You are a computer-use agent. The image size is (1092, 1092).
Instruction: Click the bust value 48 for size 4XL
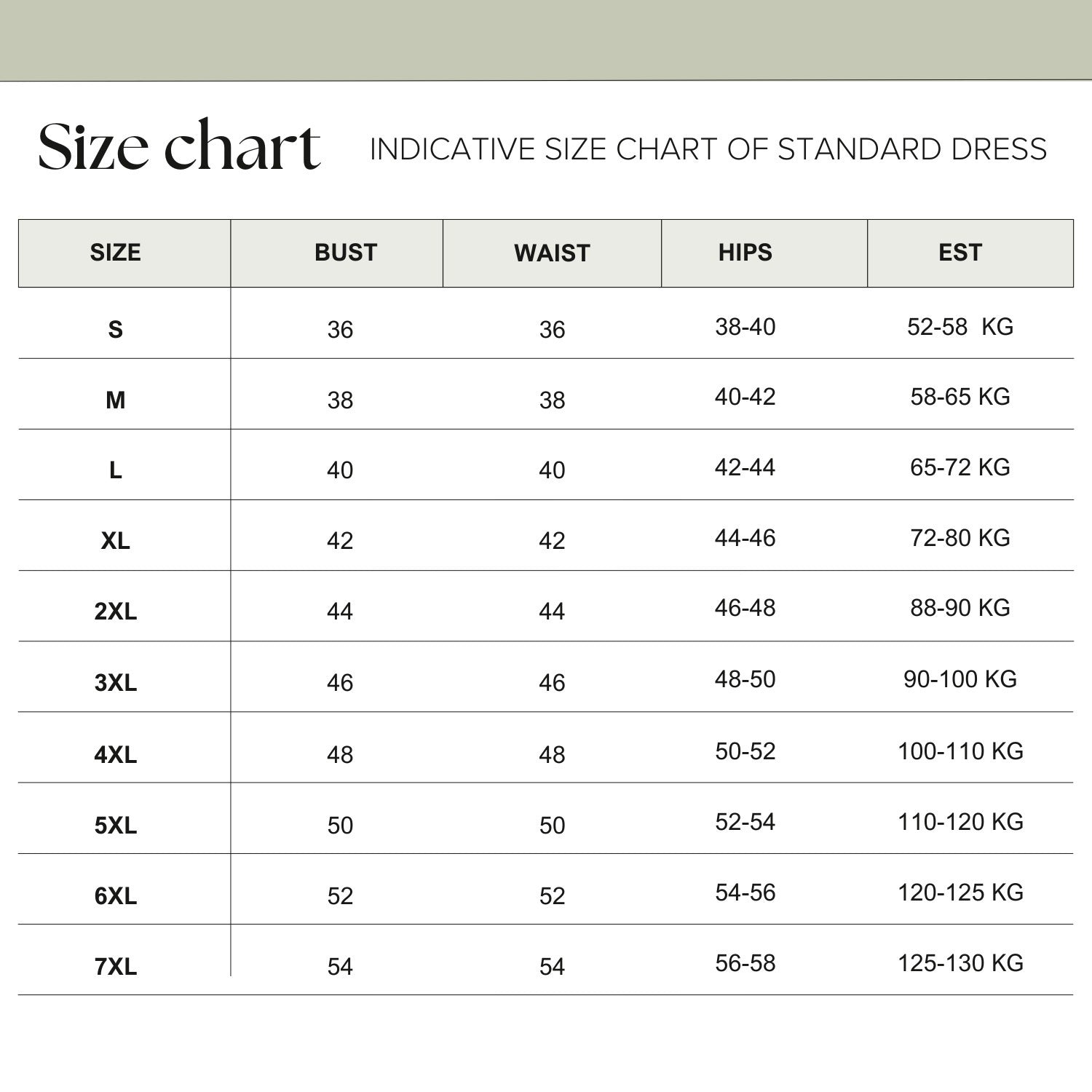click(340, 755)
